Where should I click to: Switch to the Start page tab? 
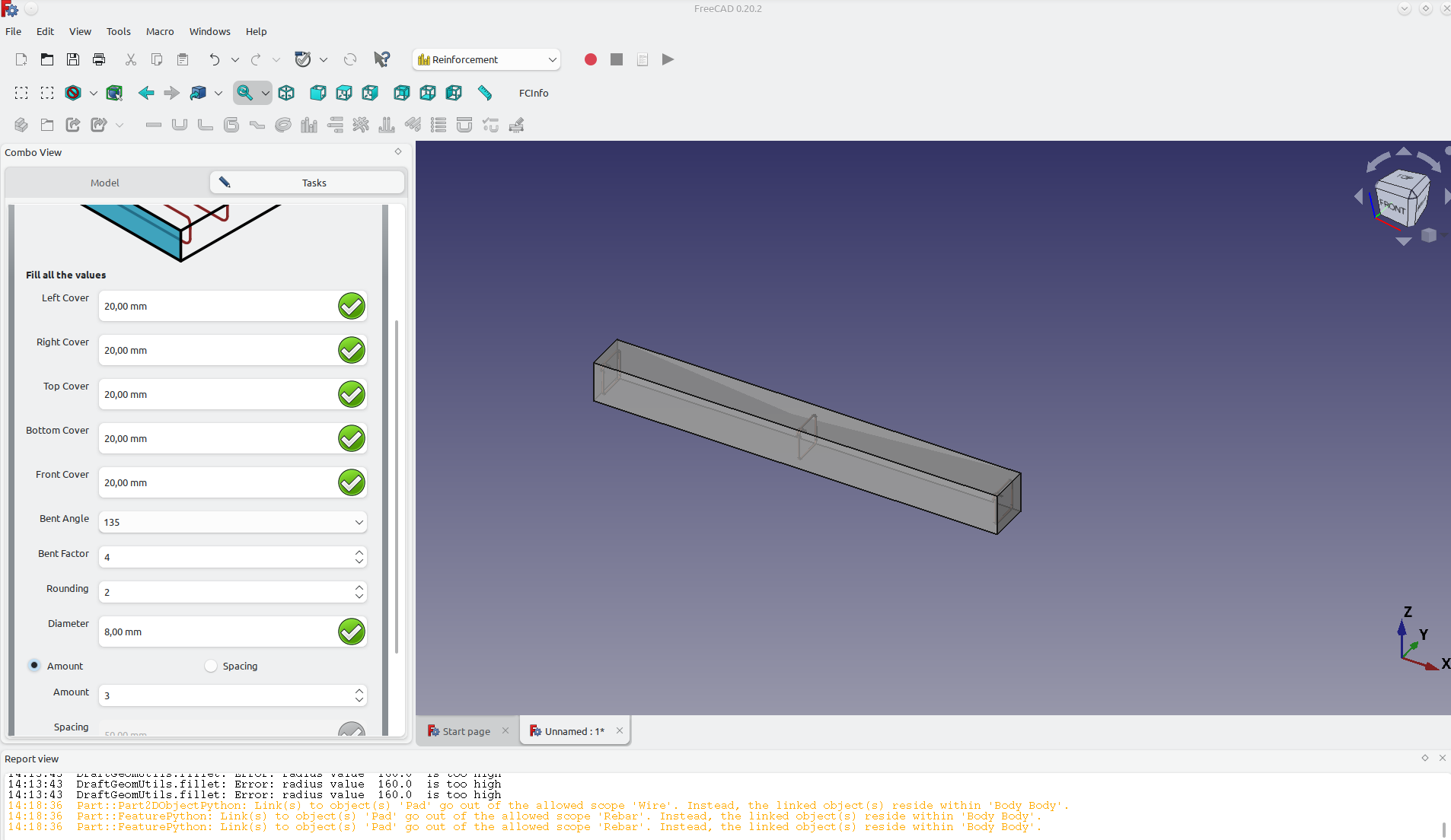tap(466, 730)
